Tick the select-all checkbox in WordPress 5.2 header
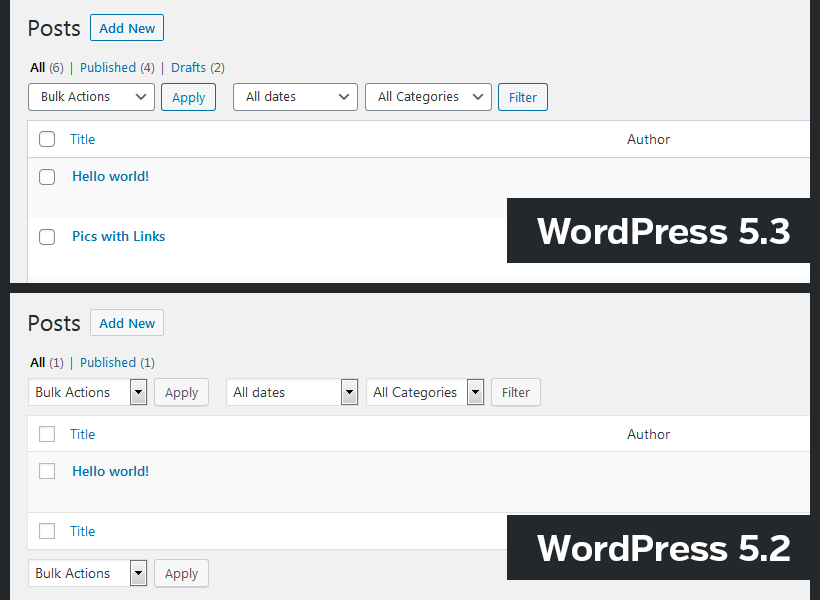 tap(47, 434)
